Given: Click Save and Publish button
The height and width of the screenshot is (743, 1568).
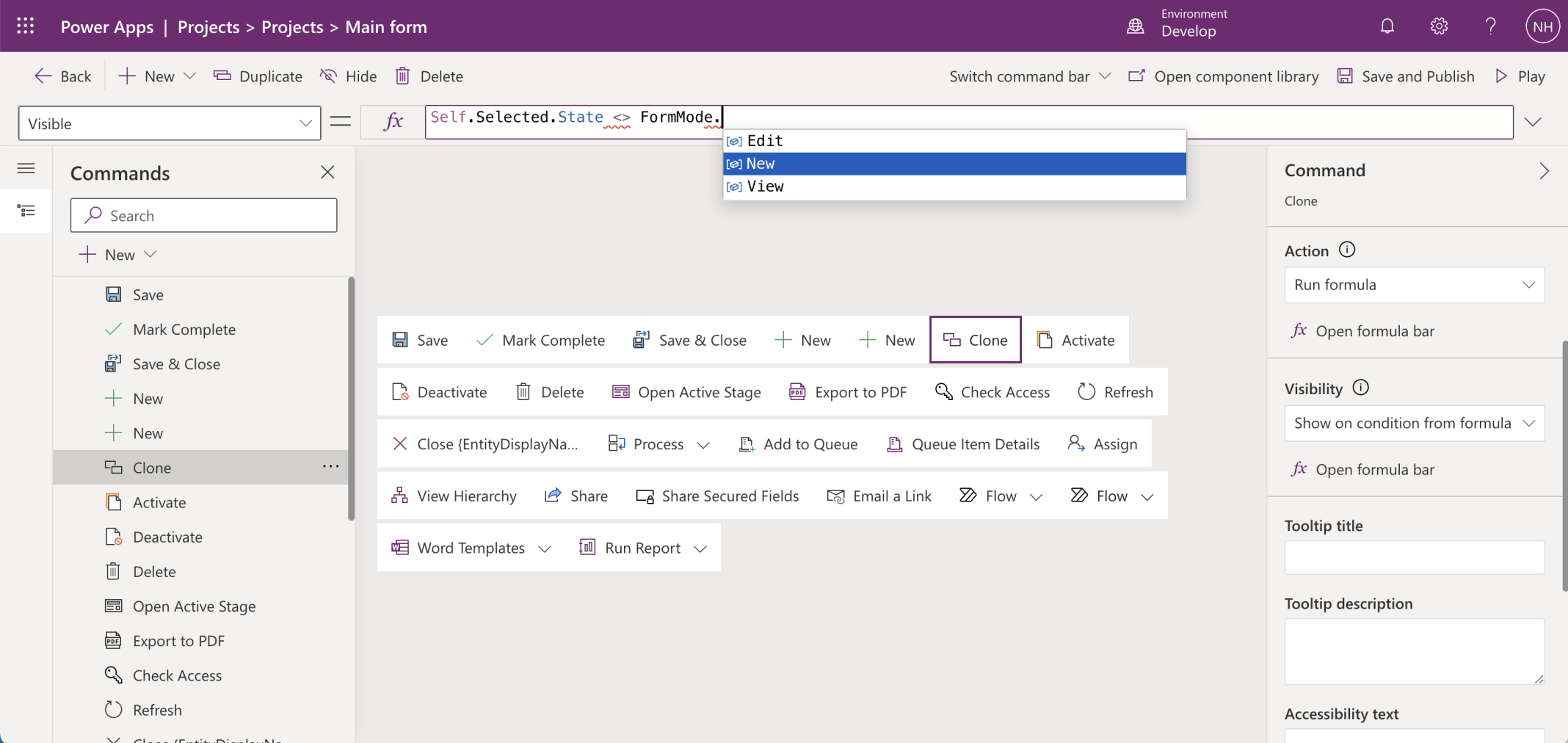Looking at the screenshot, I should pyautogui.click(x=1406, y=76).
